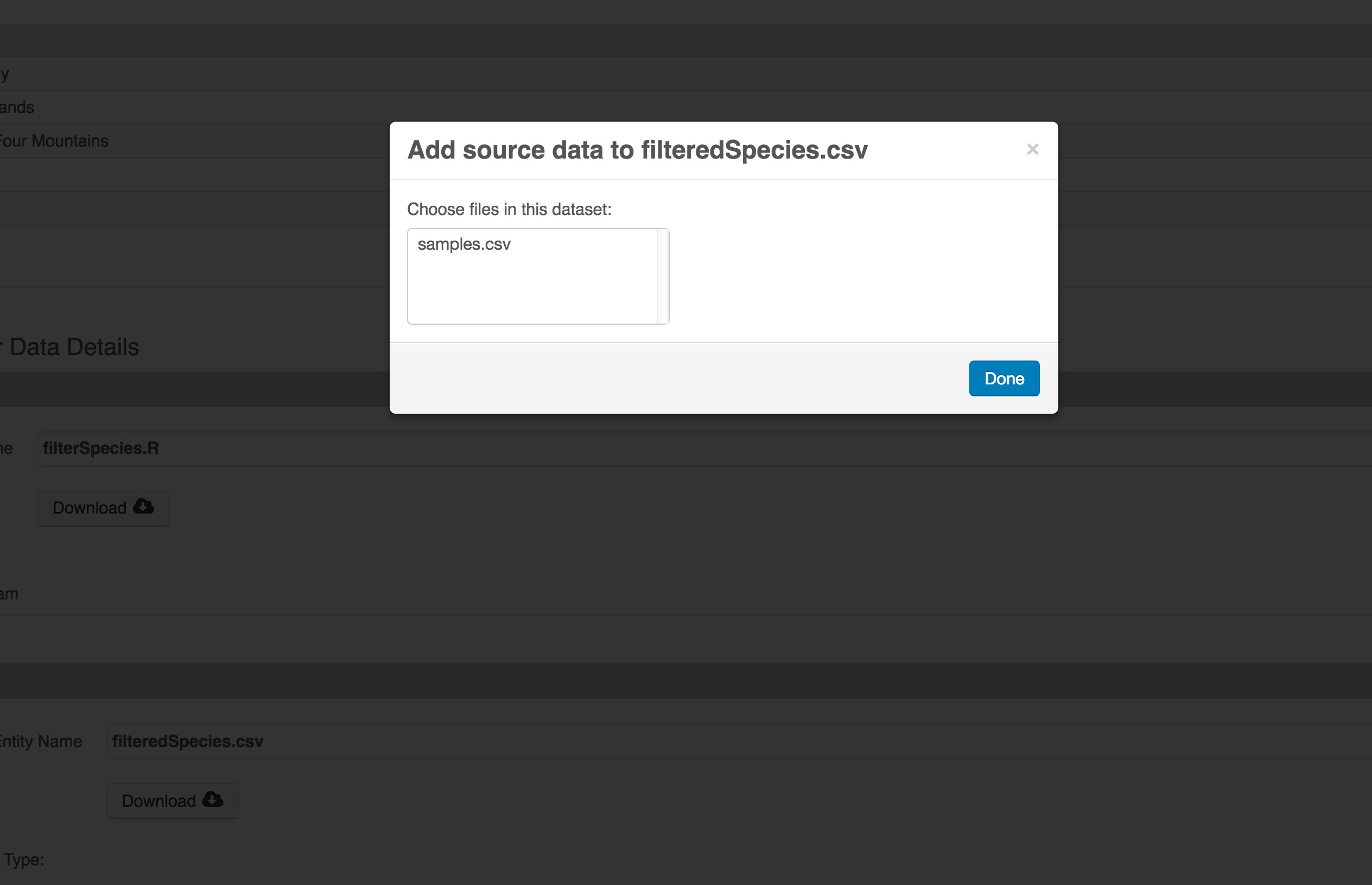Click the file list scrollbar
This screenshot has width=1372, height=885.
pos(663,276)
